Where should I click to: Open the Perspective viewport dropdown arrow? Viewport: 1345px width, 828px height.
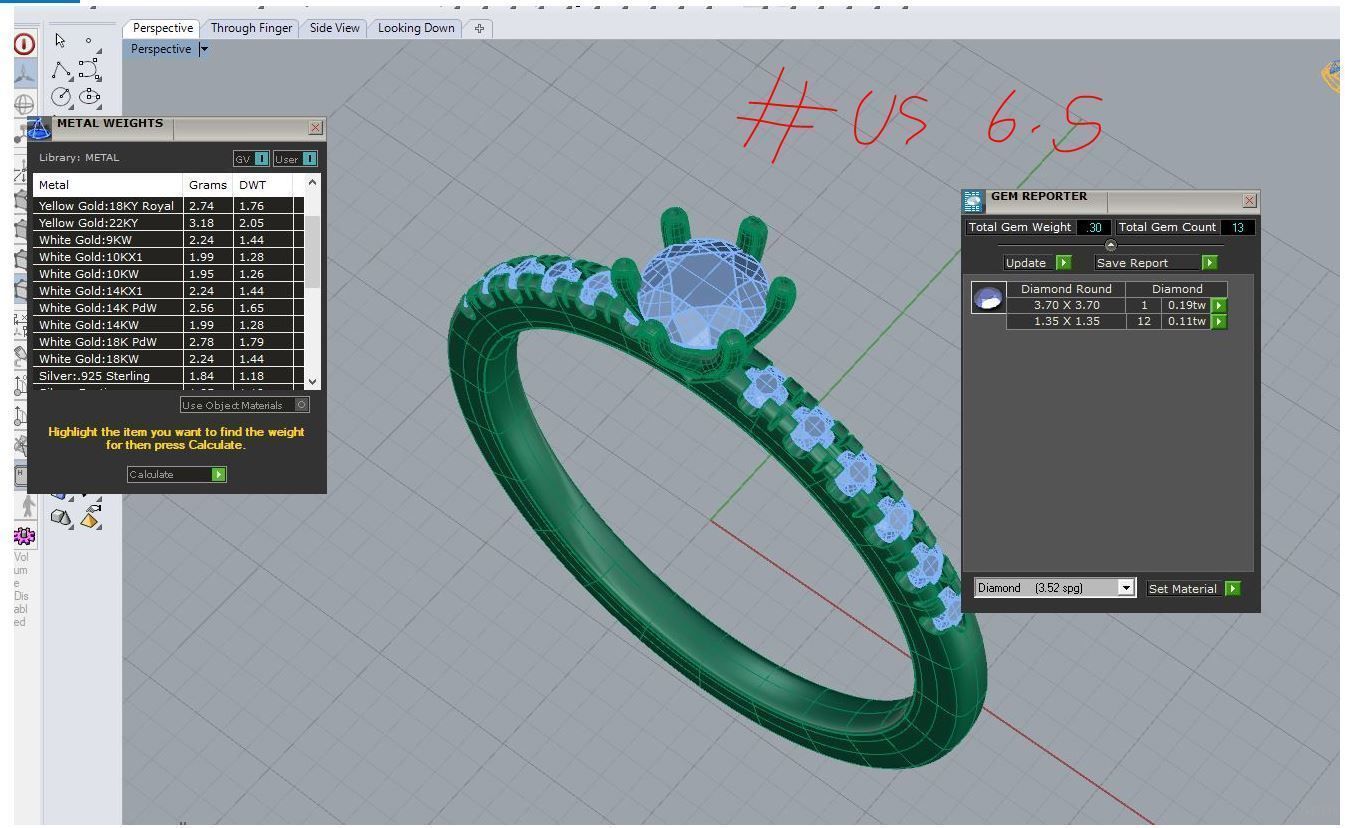tap(204, 49)
